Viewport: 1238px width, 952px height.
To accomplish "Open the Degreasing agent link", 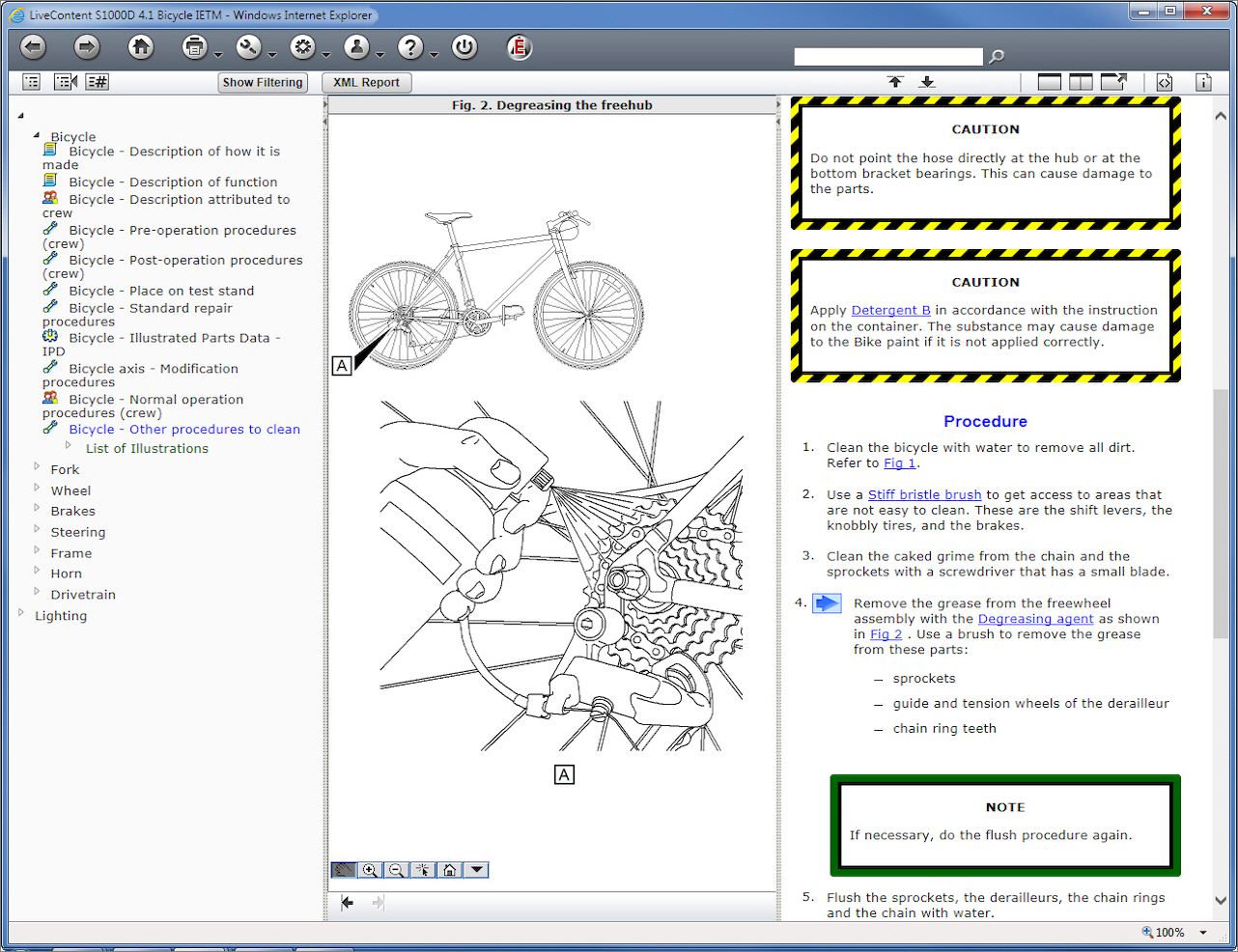I will 1035,619.
